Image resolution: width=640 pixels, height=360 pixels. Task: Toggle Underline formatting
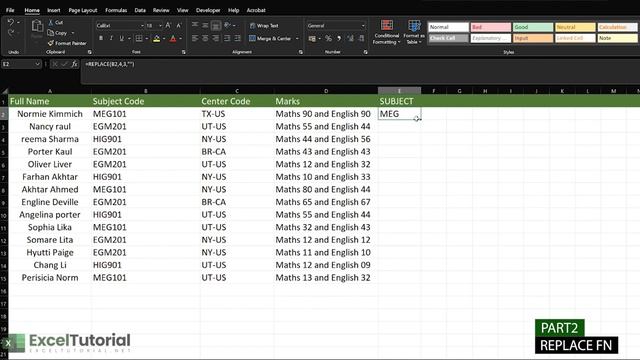(121, 38)
